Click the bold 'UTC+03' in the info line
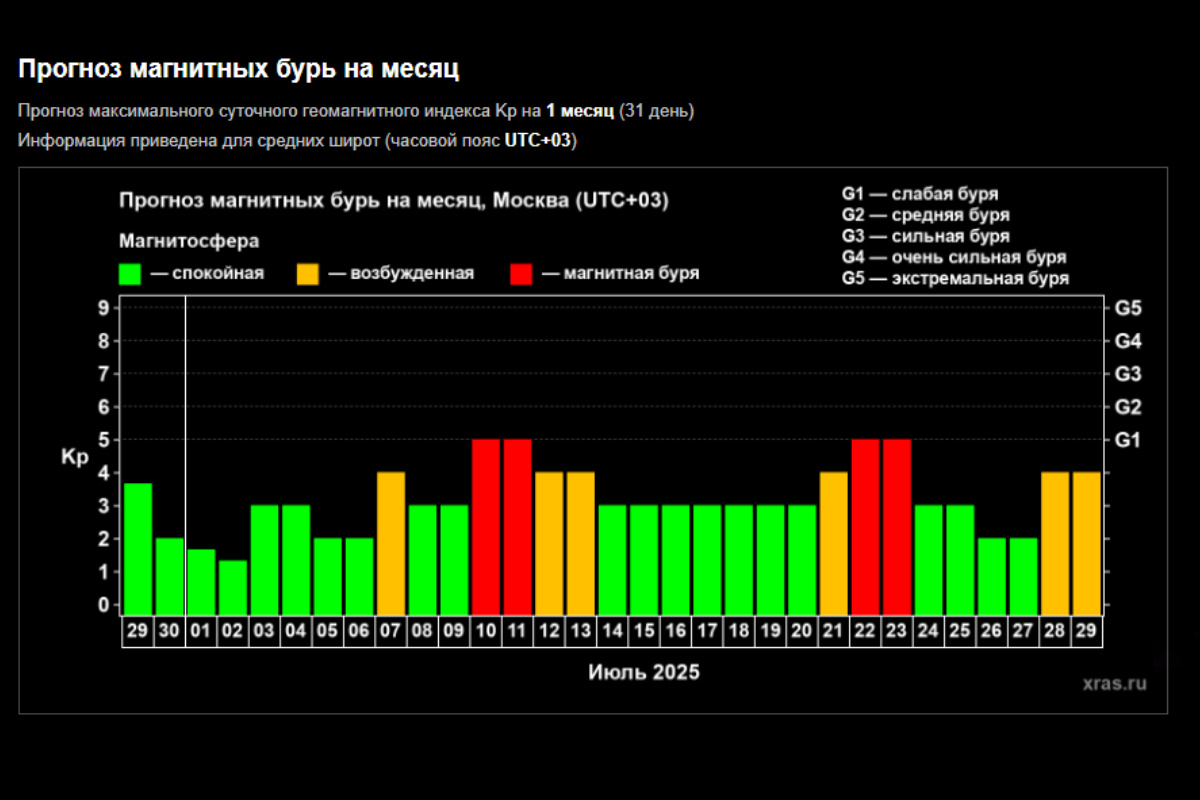 click(537, 141)
